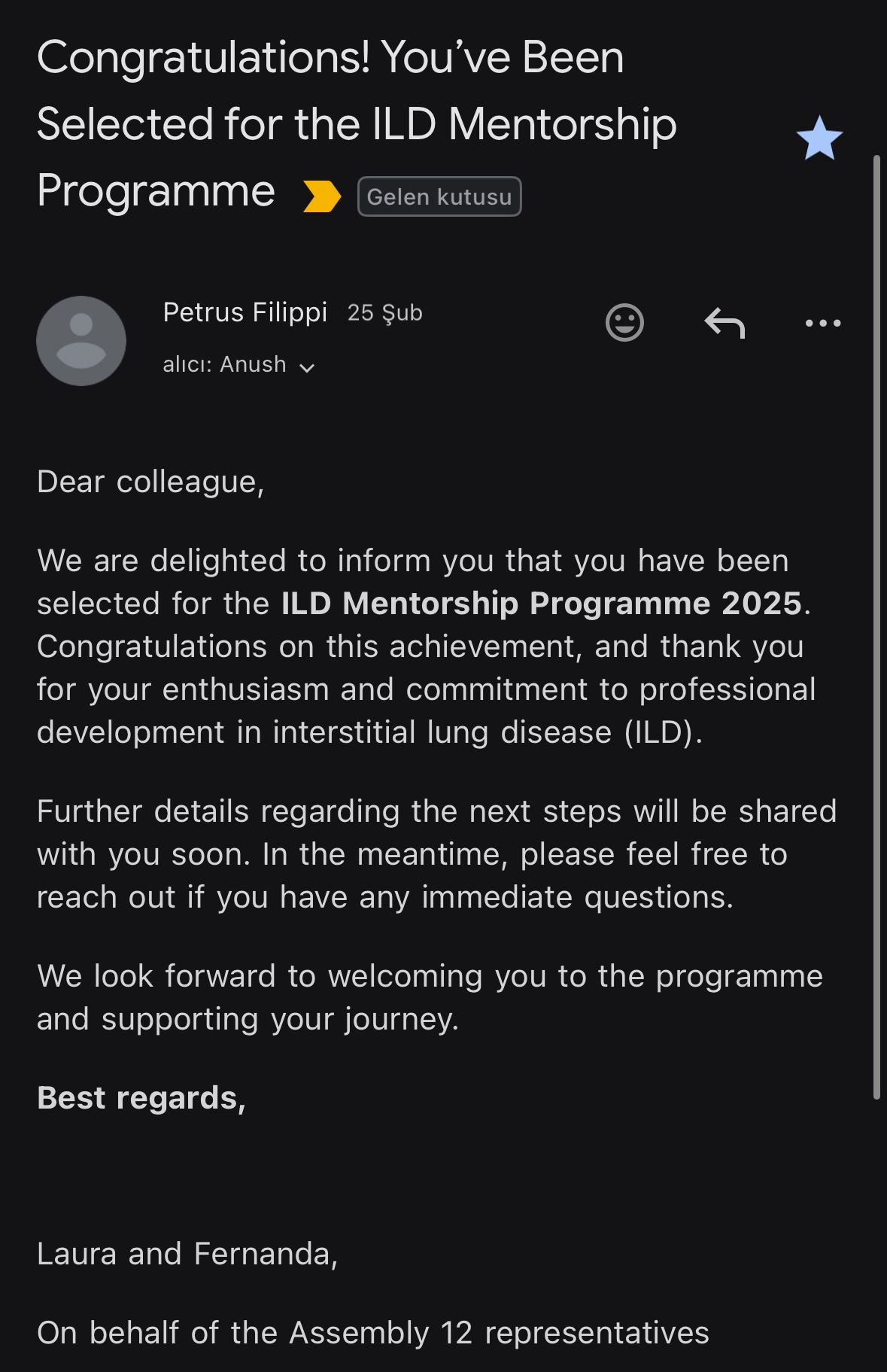Tap the 'Further details regarding' paragraph

[x=436, y=854]
